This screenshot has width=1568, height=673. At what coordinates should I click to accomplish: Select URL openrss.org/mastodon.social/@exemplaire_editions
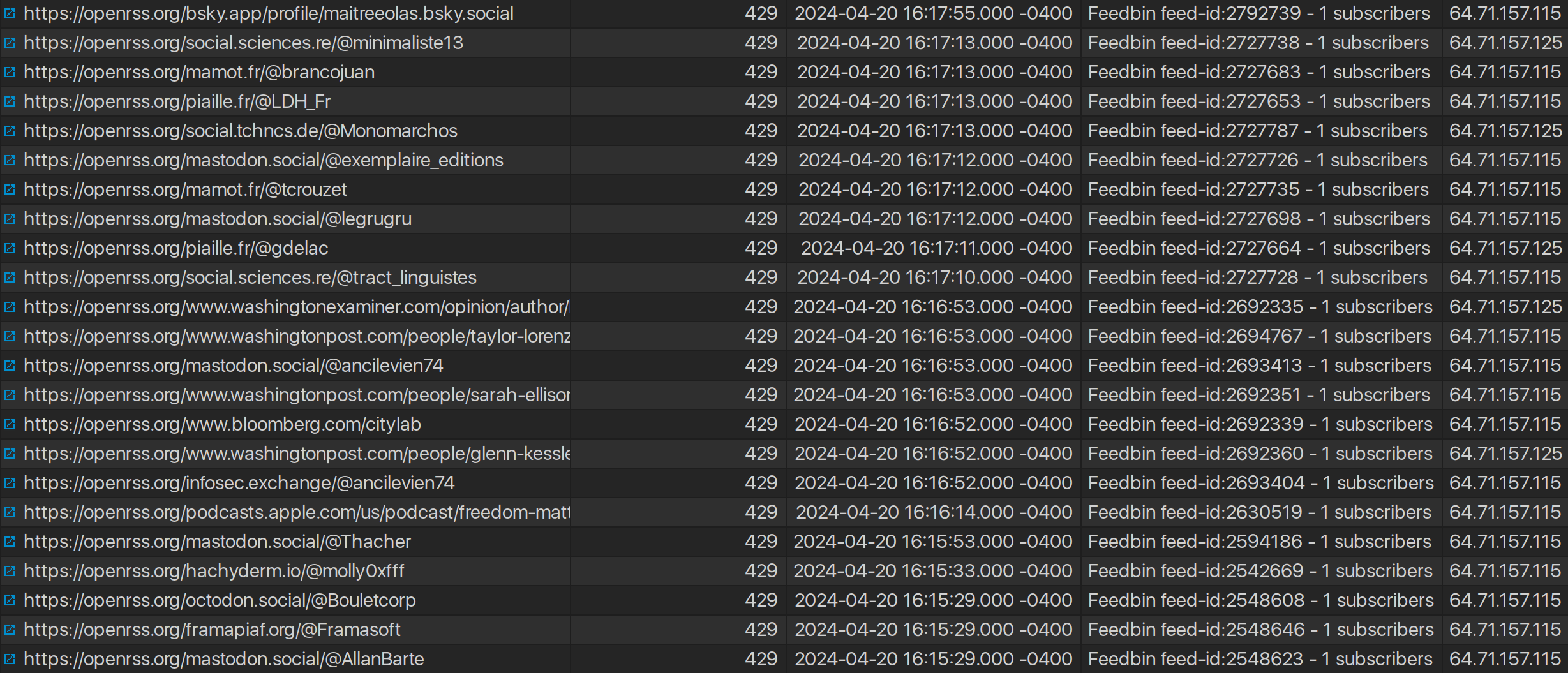coord(264,160)
